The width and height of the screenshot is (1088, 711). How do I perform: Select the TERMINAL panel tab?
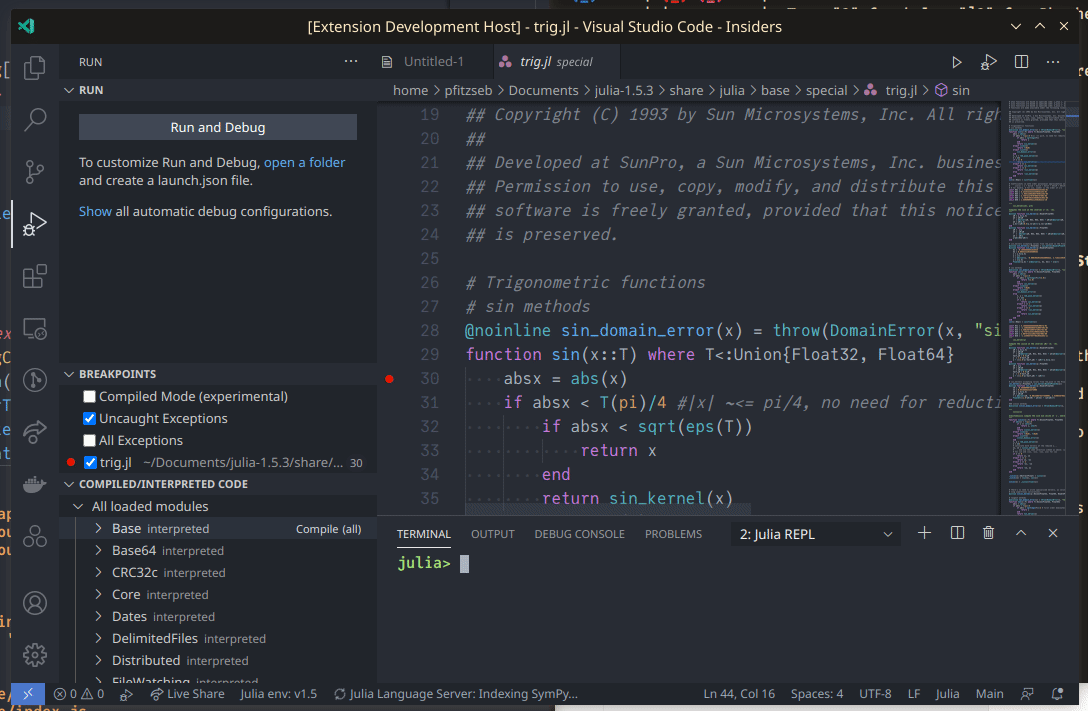[x=423, y=534]
